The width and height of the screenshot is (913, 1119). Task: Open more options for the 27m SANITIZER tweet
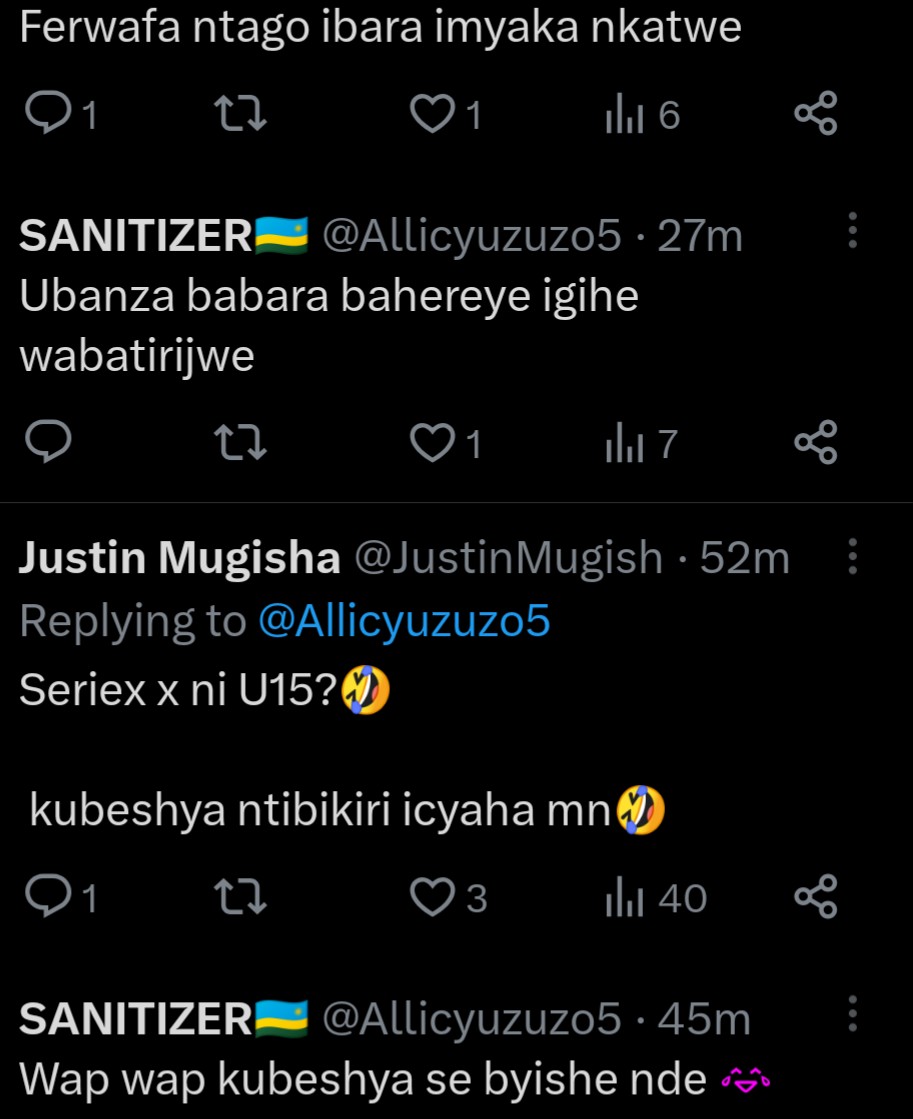[852, 231]
